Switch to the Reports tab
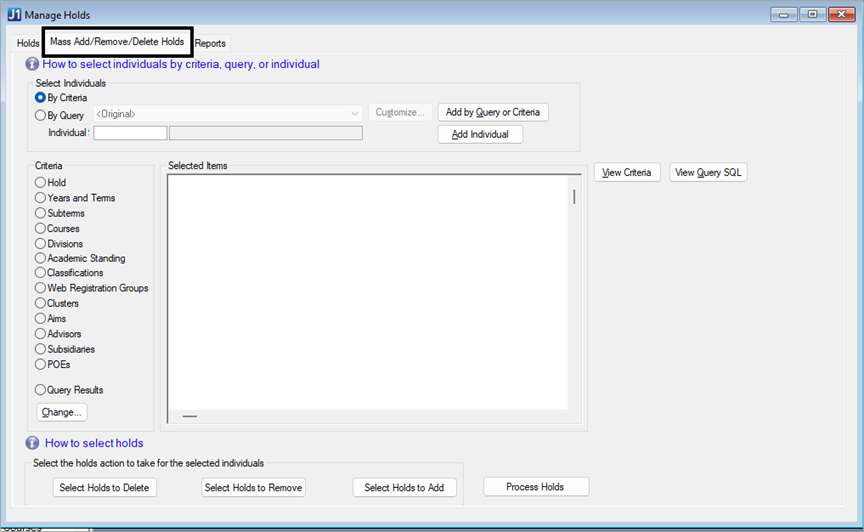864x532 pixels. pos(210,43)
